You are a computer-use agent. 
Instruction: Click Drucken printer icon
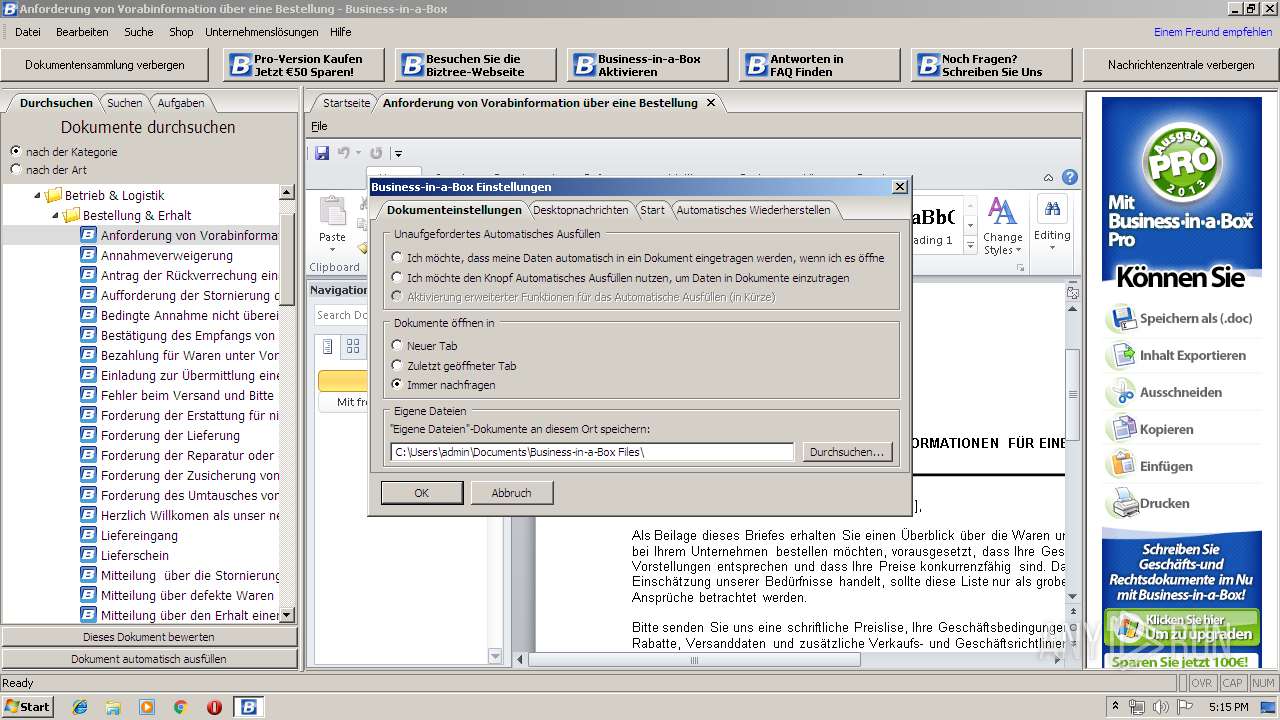coord(1122,503)
